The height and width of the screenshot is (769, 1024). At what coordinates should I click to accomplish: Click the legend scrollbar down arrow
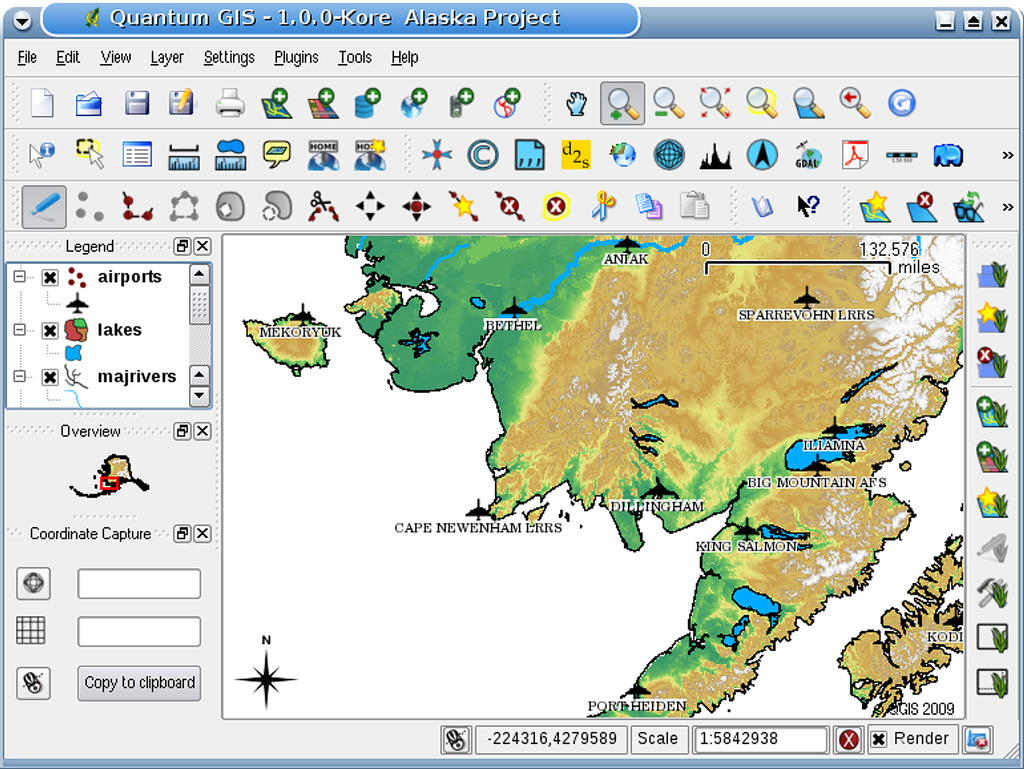(199, 396)
